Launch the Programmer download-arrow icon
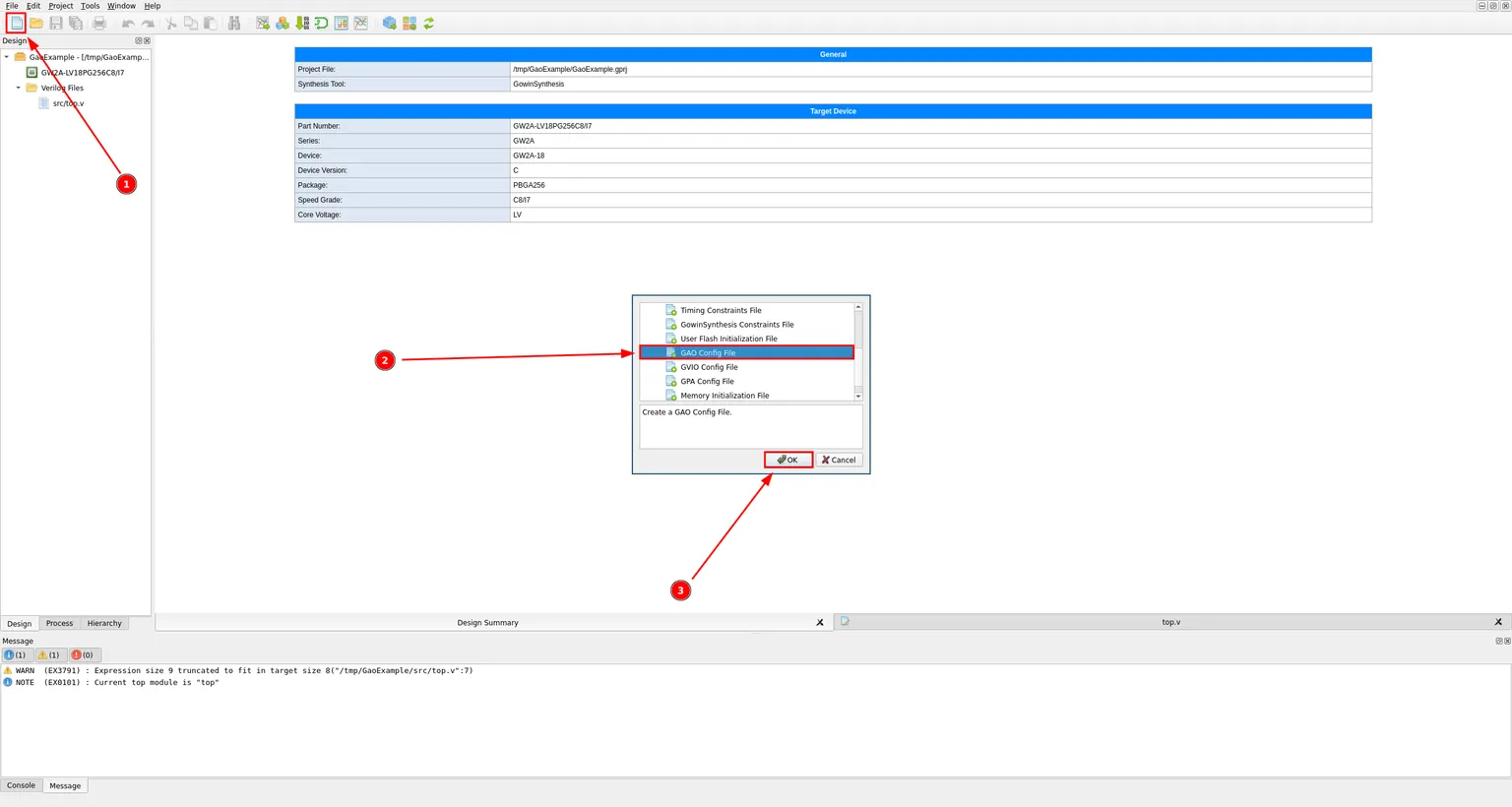Viewport: 1512px width, 807px height. click(302, 23)
